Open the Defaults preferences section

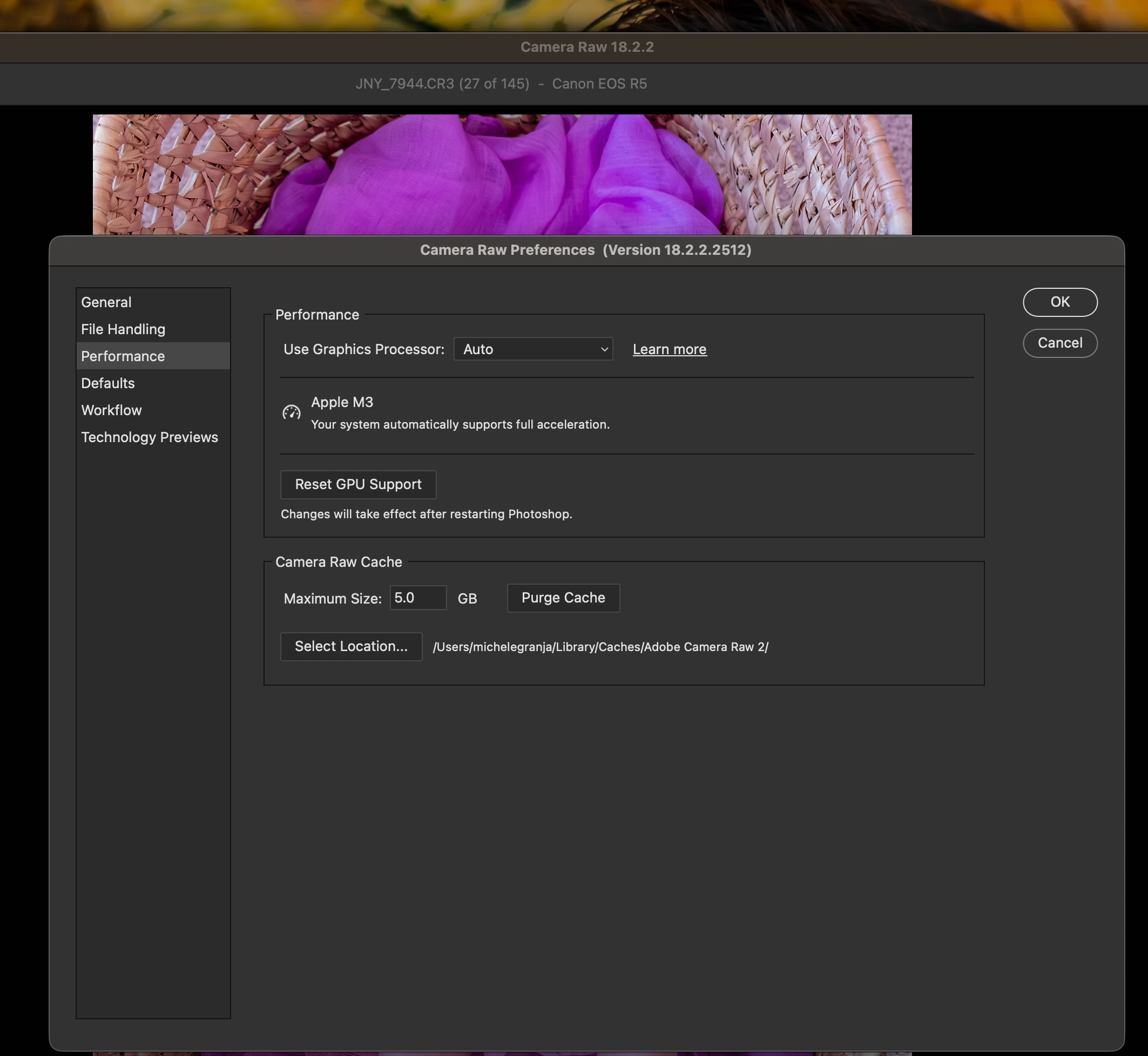click(108, 383)
